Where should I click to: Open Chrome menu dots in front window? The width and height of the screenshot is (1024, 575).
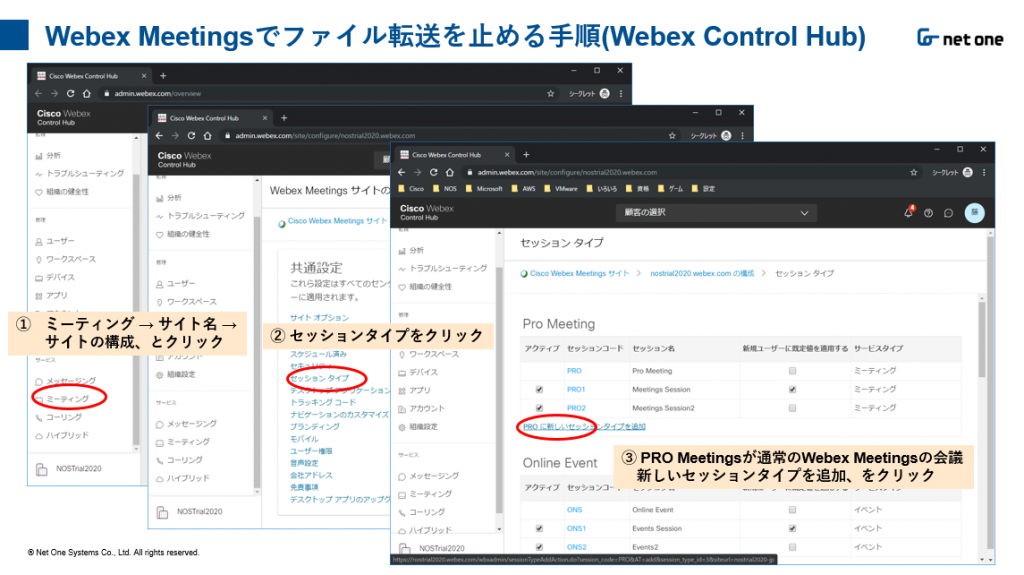[x=984, y=172]
